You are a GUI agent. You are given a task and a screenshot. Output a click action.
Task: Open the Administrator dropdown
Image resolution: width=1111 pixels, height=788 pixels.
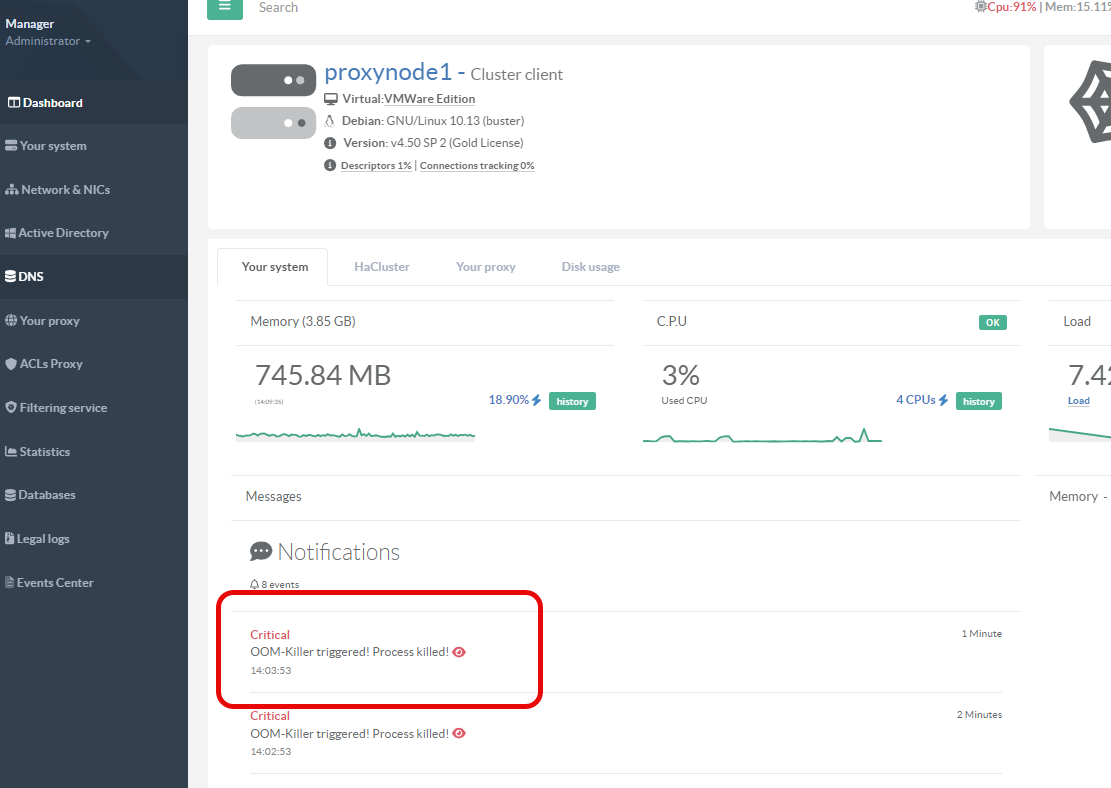(48, 41)
